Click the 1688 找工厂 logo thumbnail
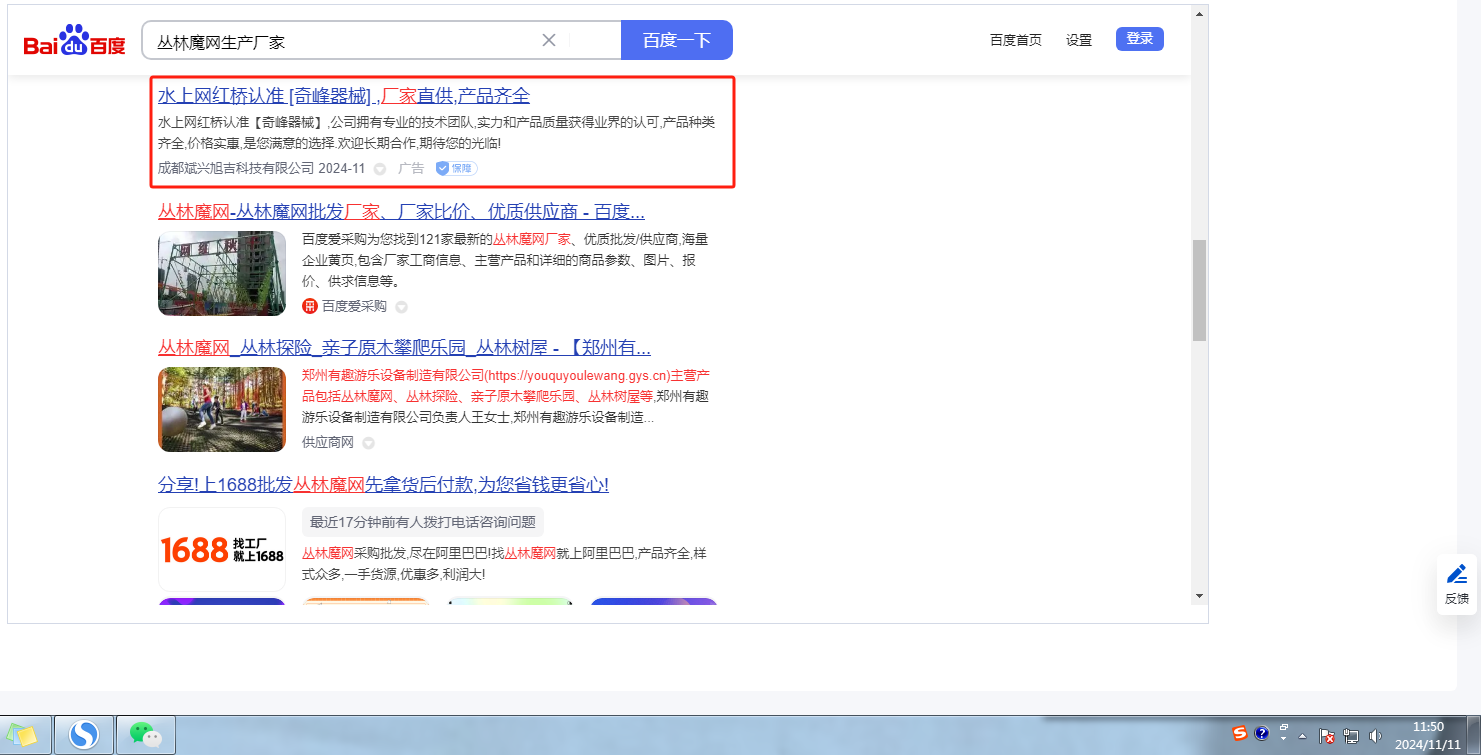Image resolution: width=1481 pixels, height=755 pixels. pos(222,549)
